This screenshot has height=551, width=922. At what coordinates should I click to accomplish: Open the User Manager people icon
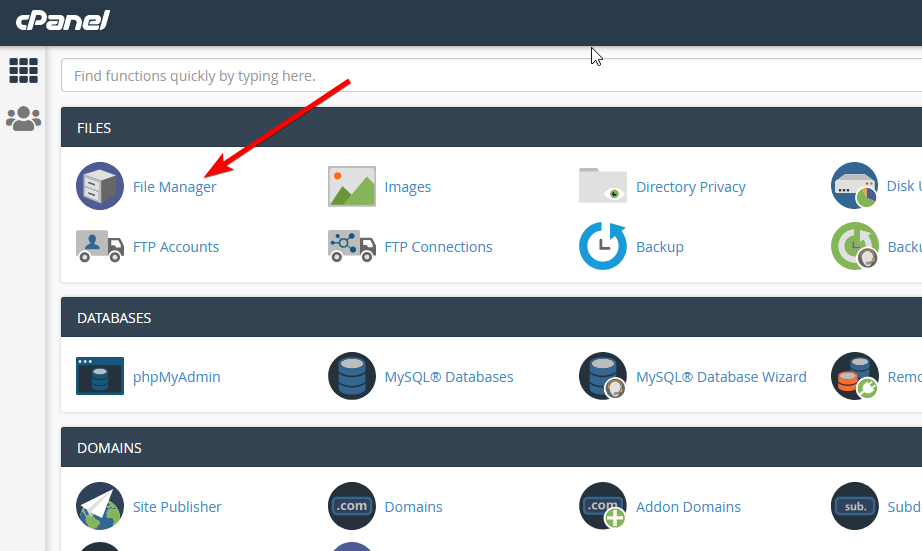[x=24, y=119]
